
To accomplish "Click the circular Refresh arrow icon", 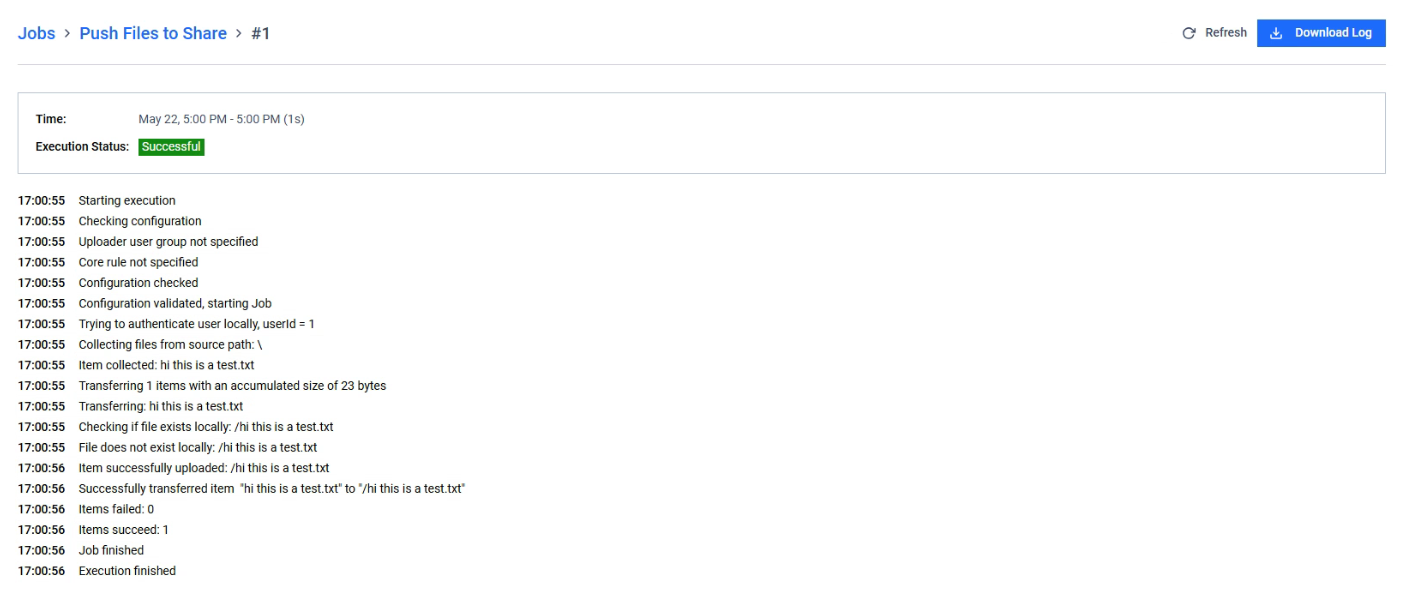I will tap(1189, 33).
